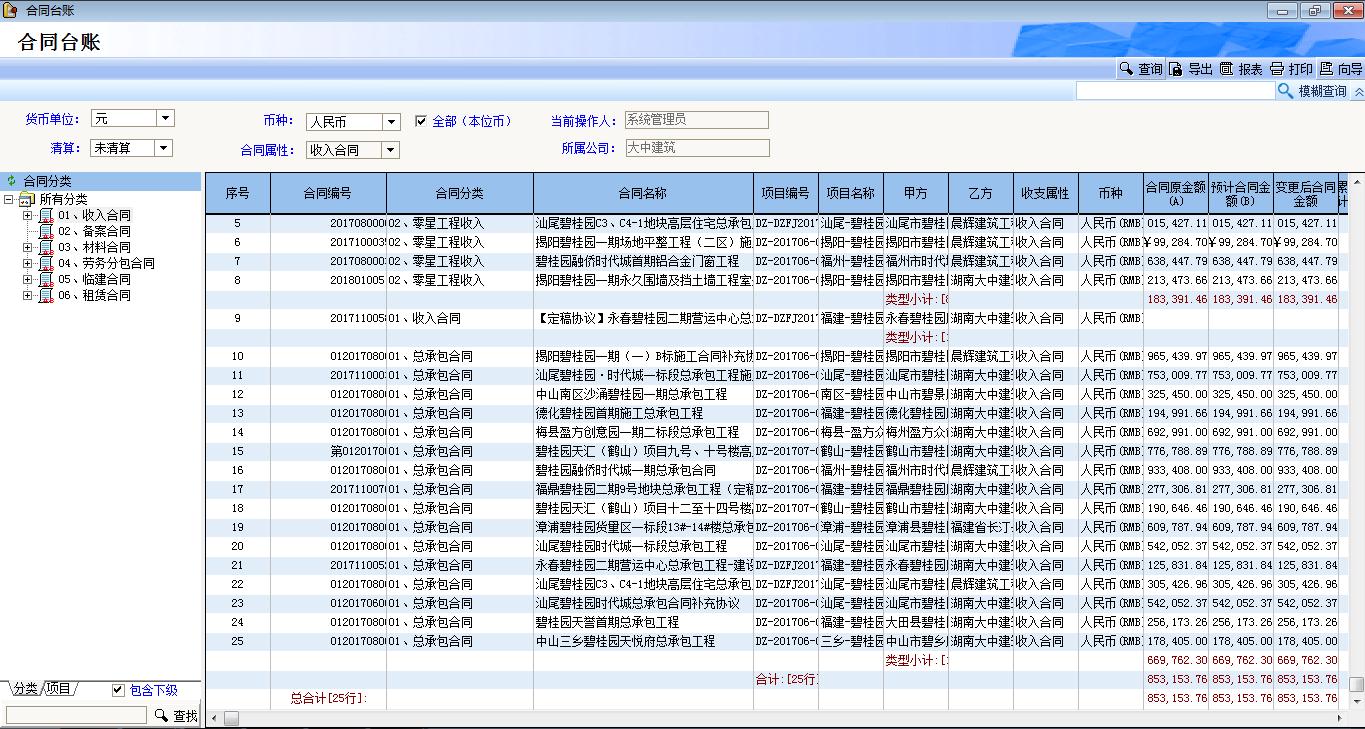Click the 模糊查询 fuzzy search icon
The image size is (1365, 729).
pyautogui.click(x=1285, y=91)
